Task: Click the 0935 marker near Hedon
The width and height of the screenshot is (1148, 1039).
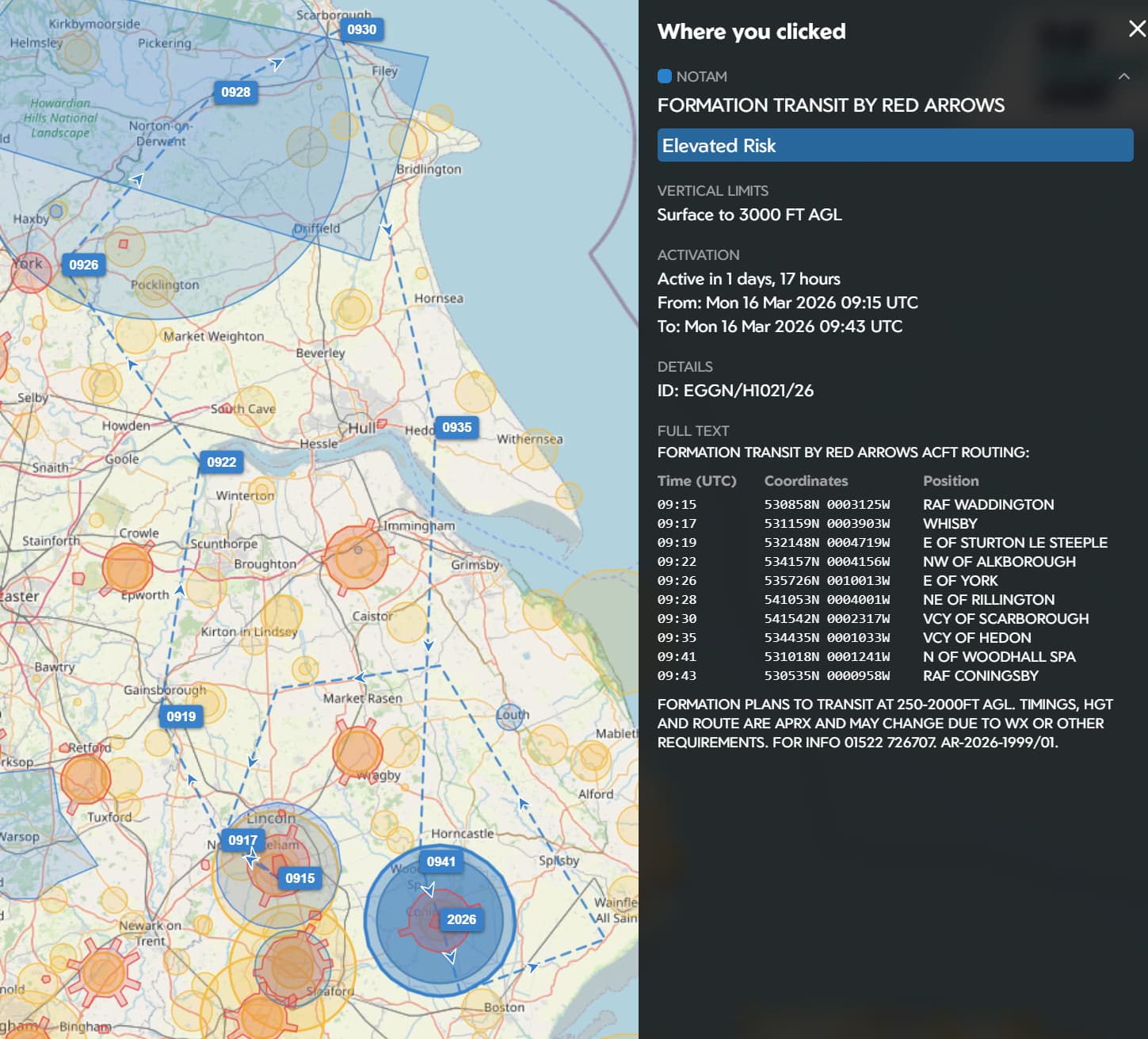Action: click(x=456, y=428)
